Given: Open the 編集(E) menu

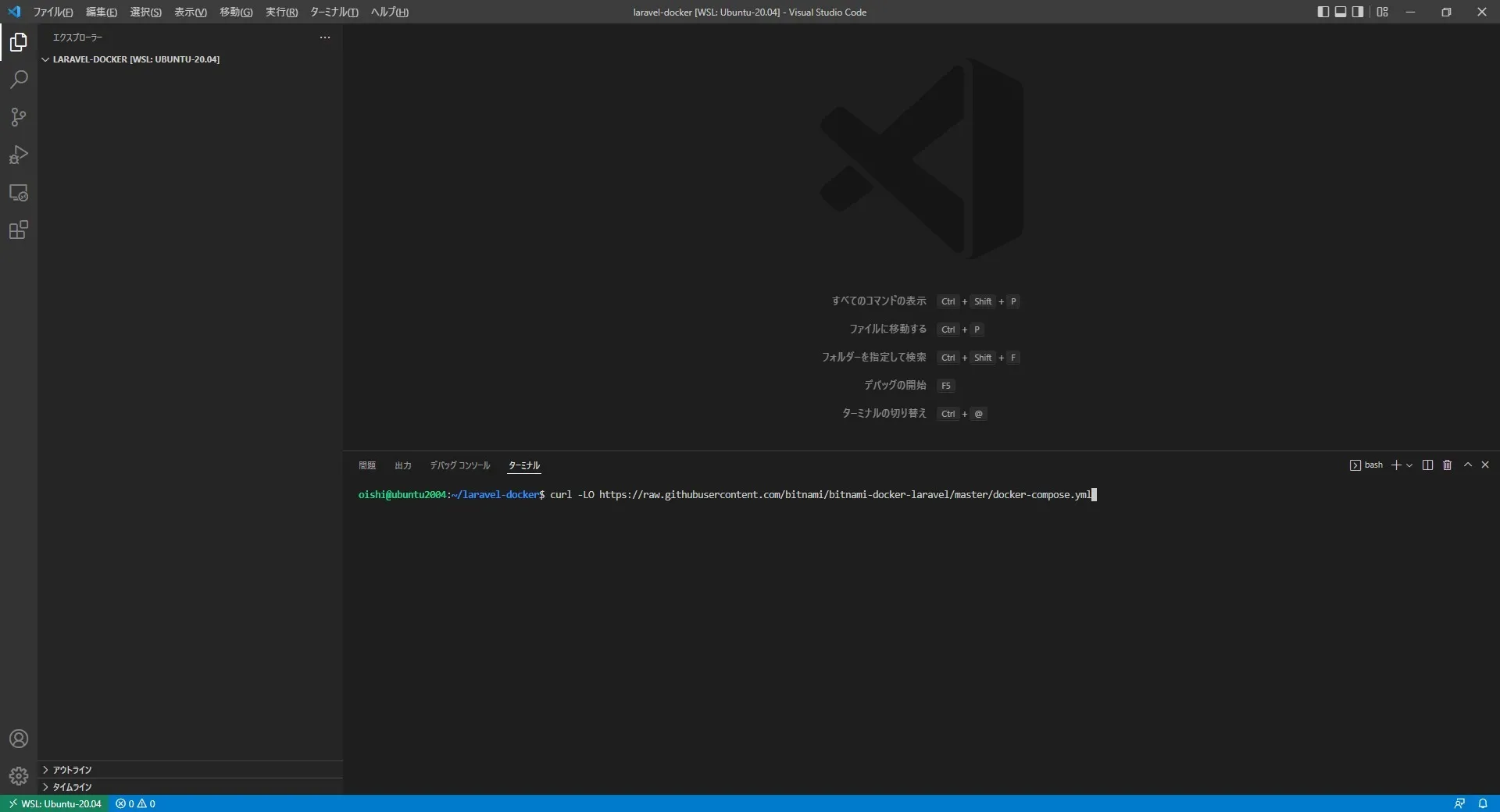Looking at the screenshot, I should [x=101, y=12].
